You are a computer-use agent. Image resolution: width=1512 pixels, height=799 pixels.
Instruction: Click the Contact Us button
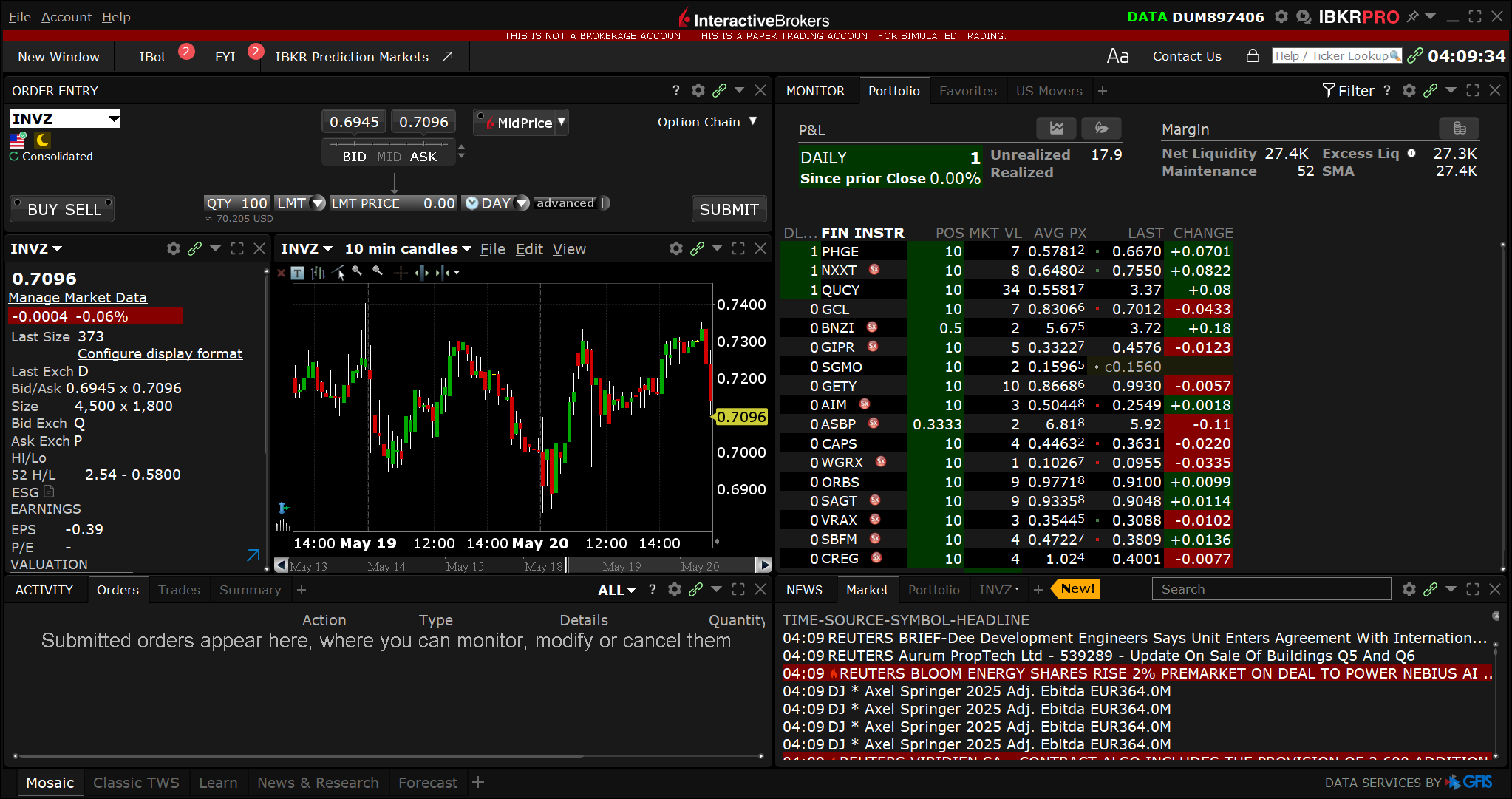1187,56
